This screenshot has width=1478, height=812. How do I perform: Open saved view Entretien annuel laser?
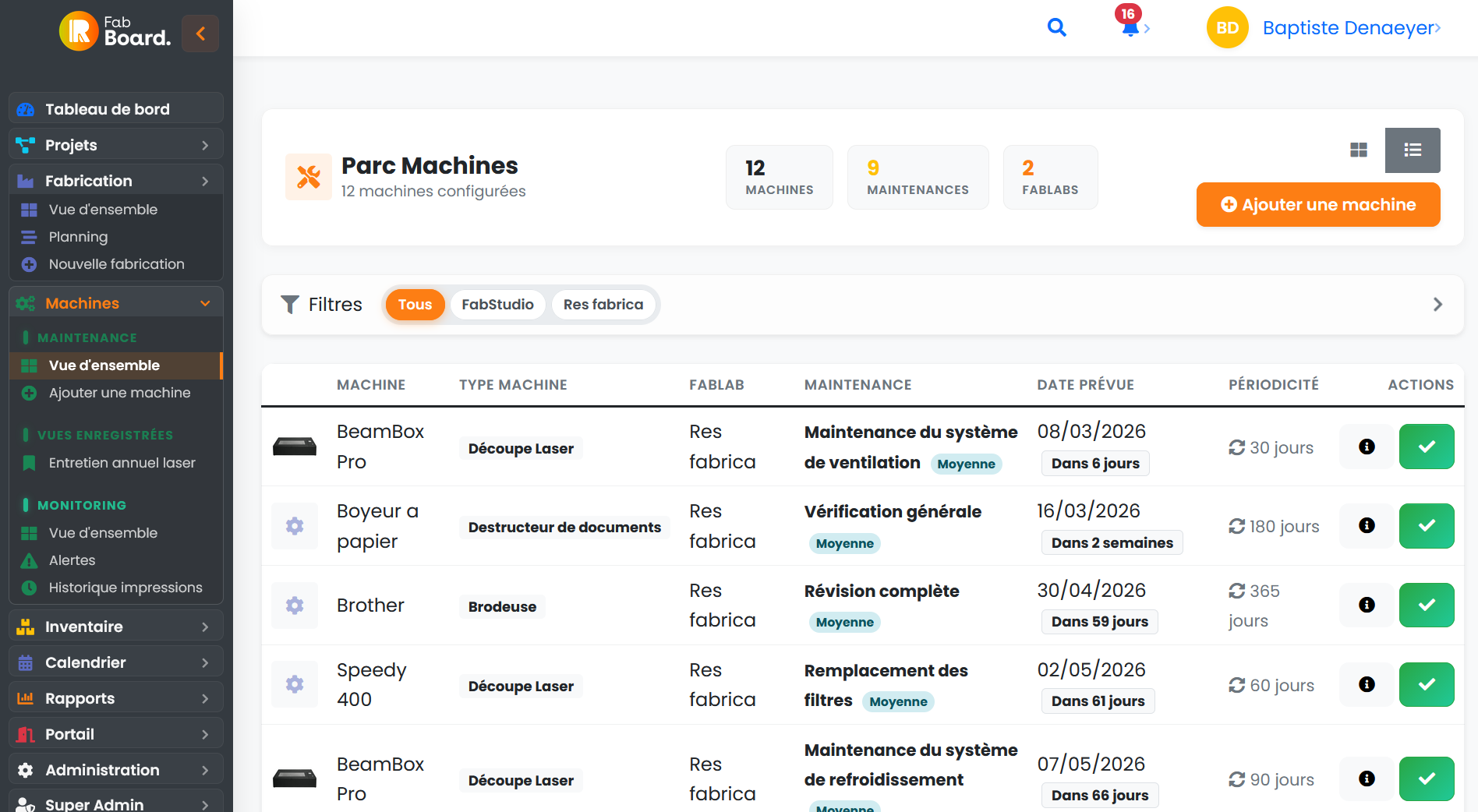122,463
